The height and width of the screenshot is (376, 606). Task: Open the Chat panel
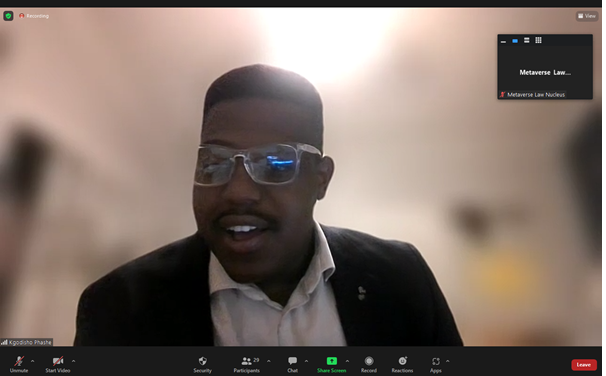click(x=293, y=364)
